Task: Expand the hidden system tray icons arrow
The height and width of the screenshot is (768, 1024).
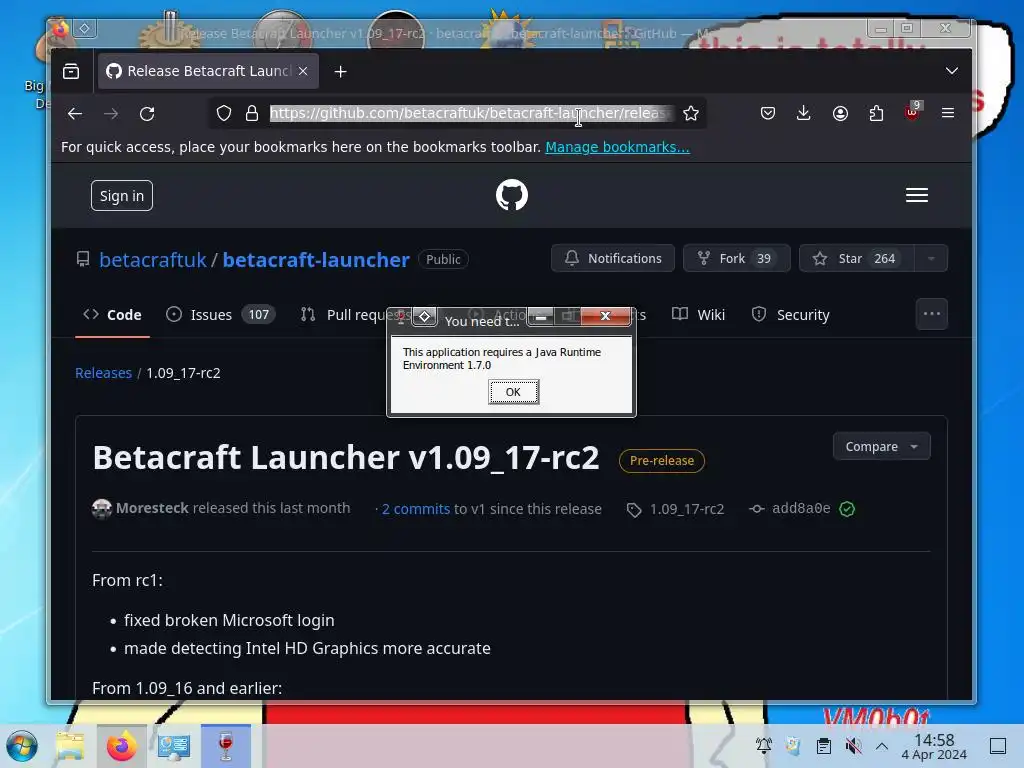Action: point(882,746)
